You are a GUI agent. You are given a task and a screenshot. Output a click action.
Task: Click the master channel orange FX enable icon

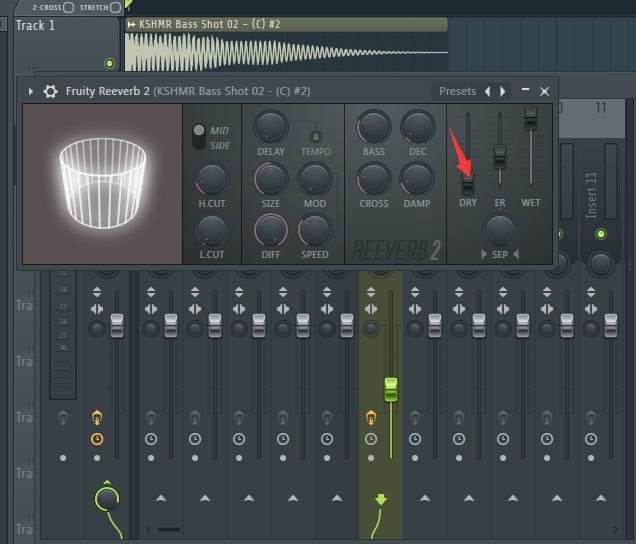[97, 417]
